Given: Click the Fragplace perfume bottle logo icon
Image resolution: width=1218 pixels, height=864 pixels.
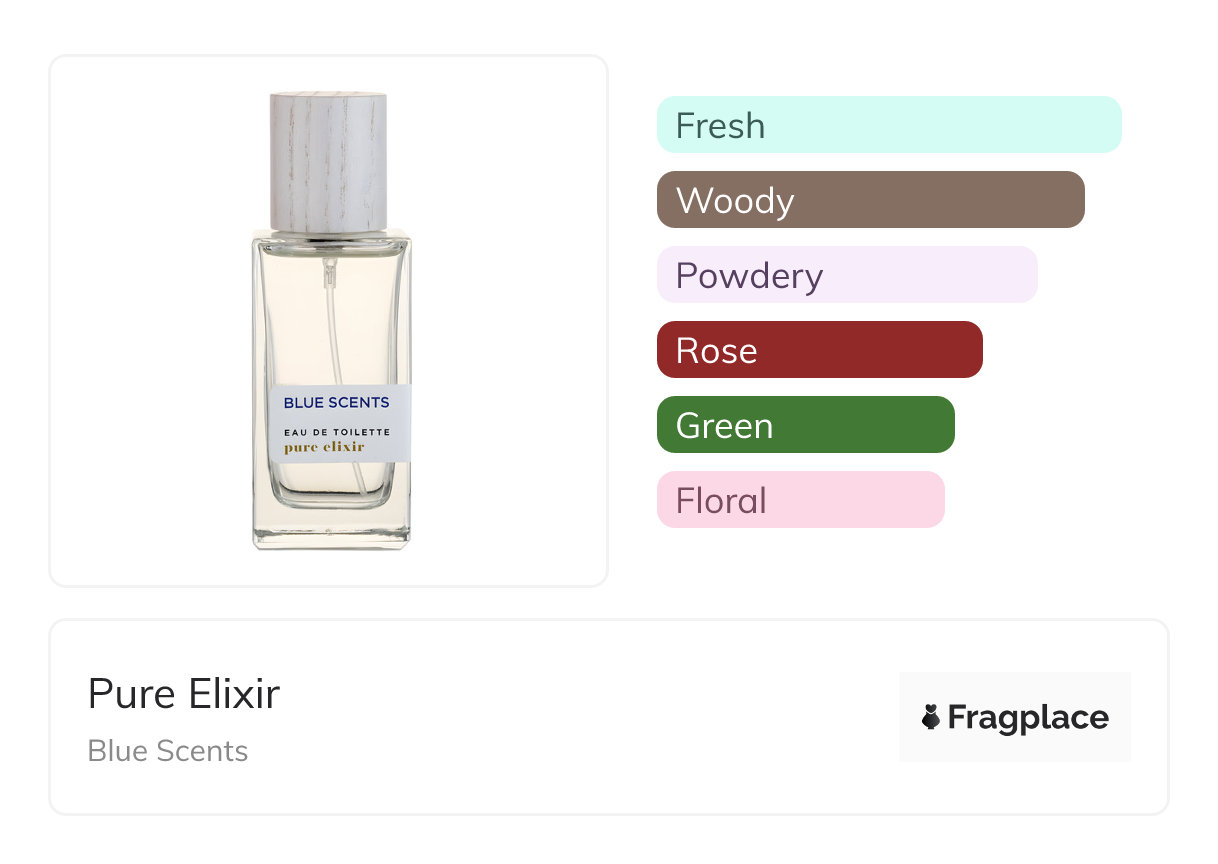Looking at the screenshot, I should (931, 717).
